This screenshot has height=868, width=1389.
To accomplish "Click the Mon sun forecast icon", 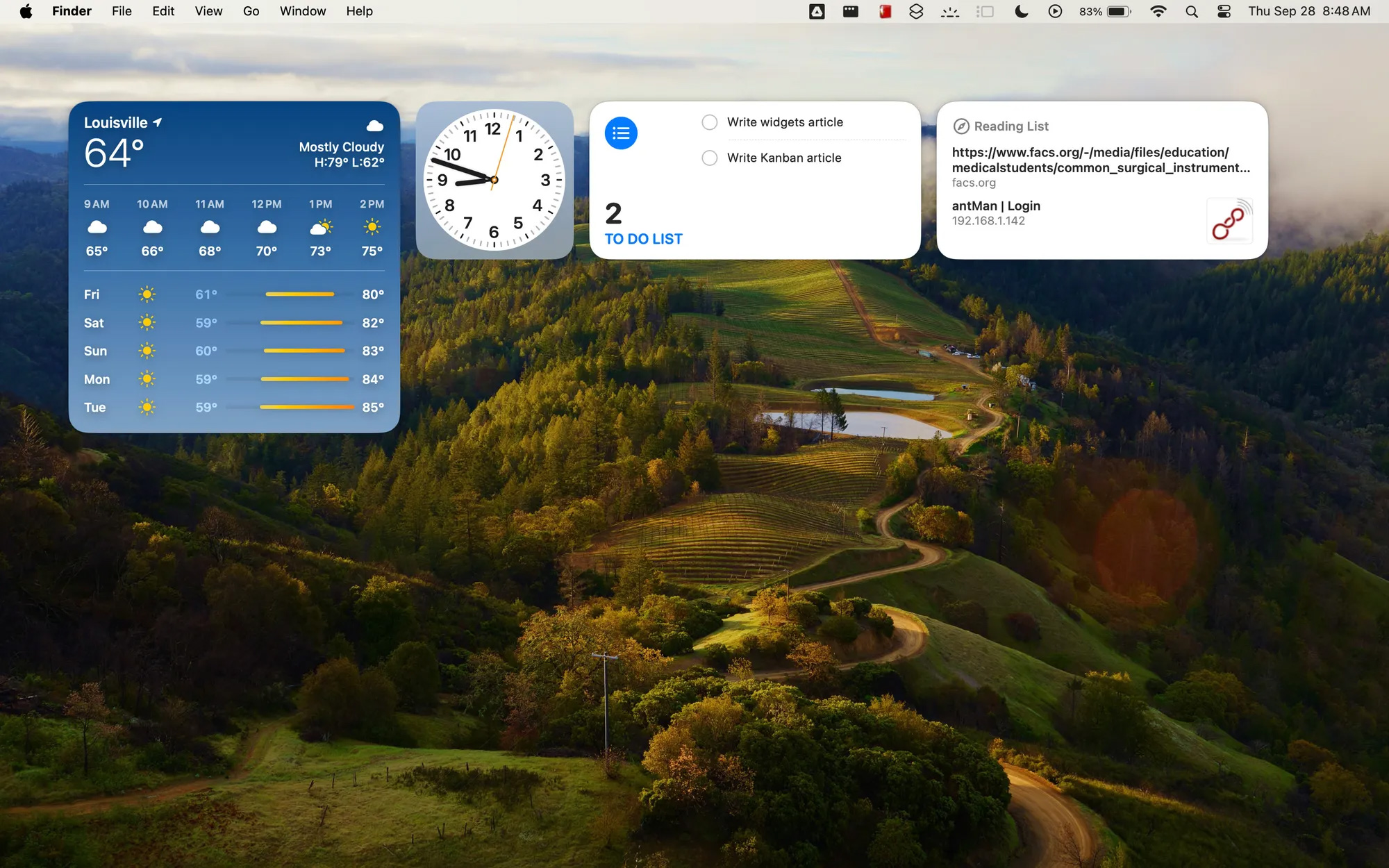I will [x=147, y=379].
